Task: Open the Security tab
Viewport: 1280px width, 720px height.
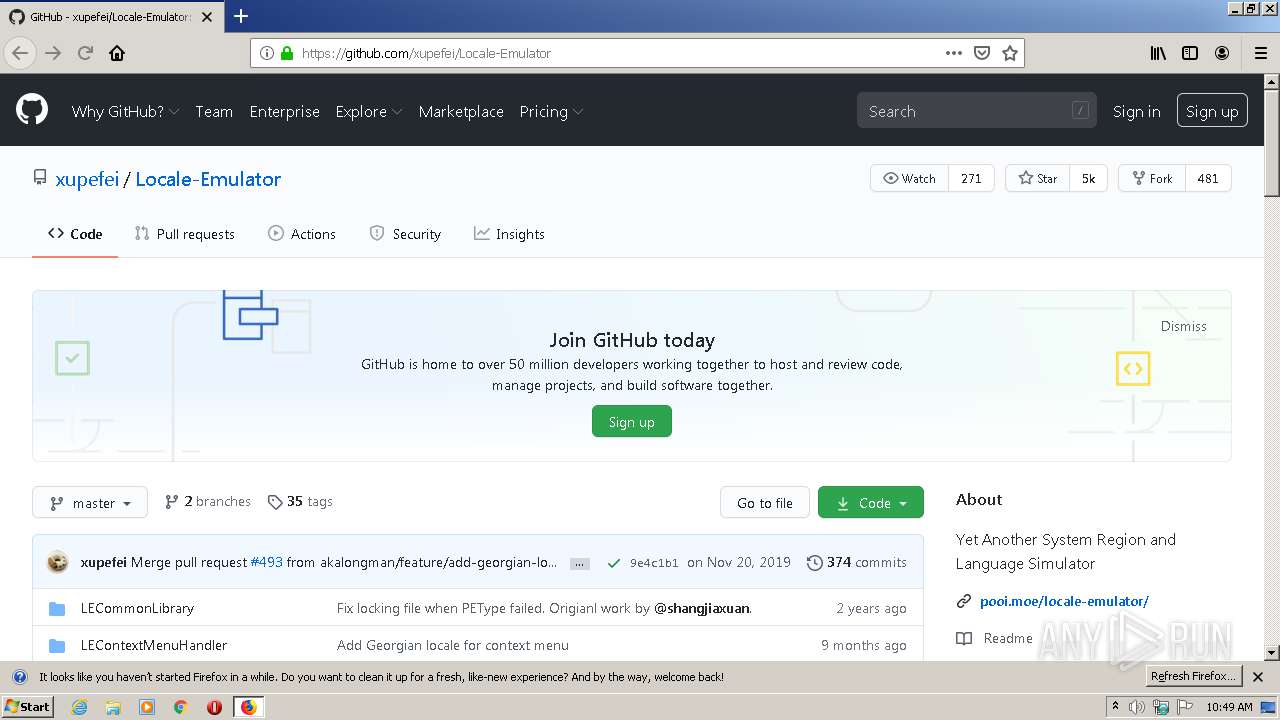Action: tap(405, 234)
